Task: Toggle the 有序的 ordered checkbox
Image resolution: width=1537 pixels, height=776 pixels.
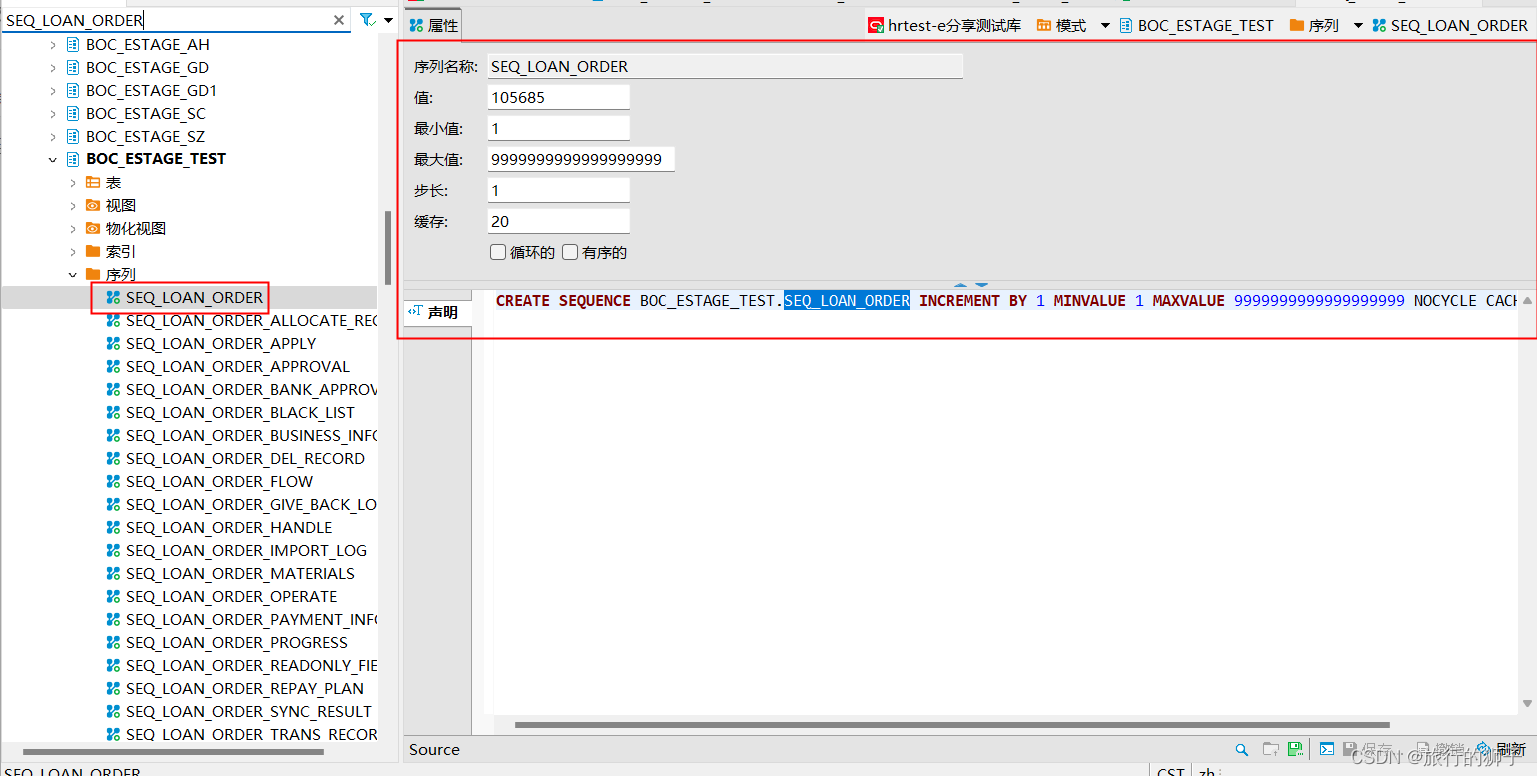Action: tap(570, 252)
